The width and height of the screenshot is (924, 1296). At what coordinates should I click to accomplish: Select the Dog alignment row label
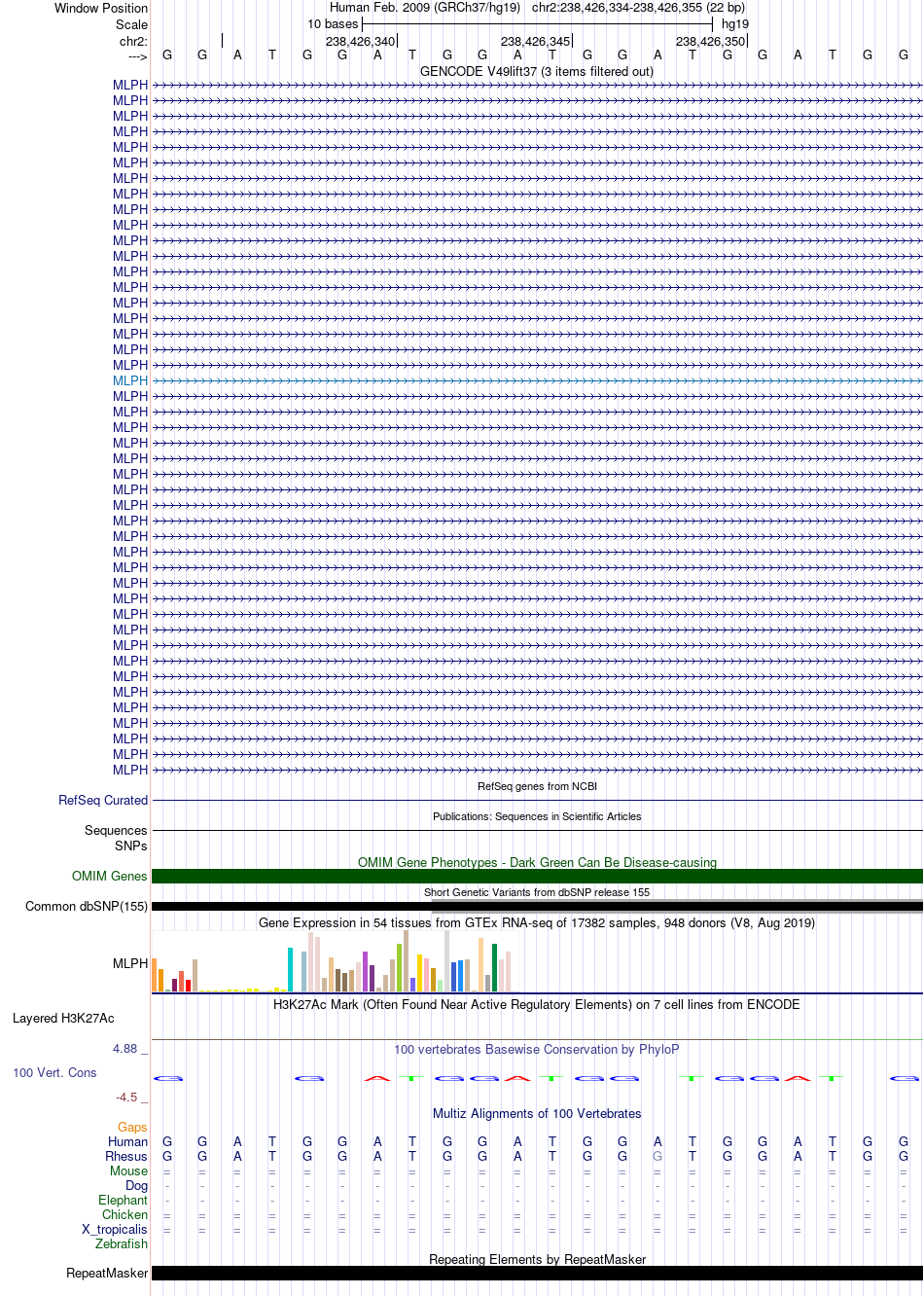click(137, 1185)
